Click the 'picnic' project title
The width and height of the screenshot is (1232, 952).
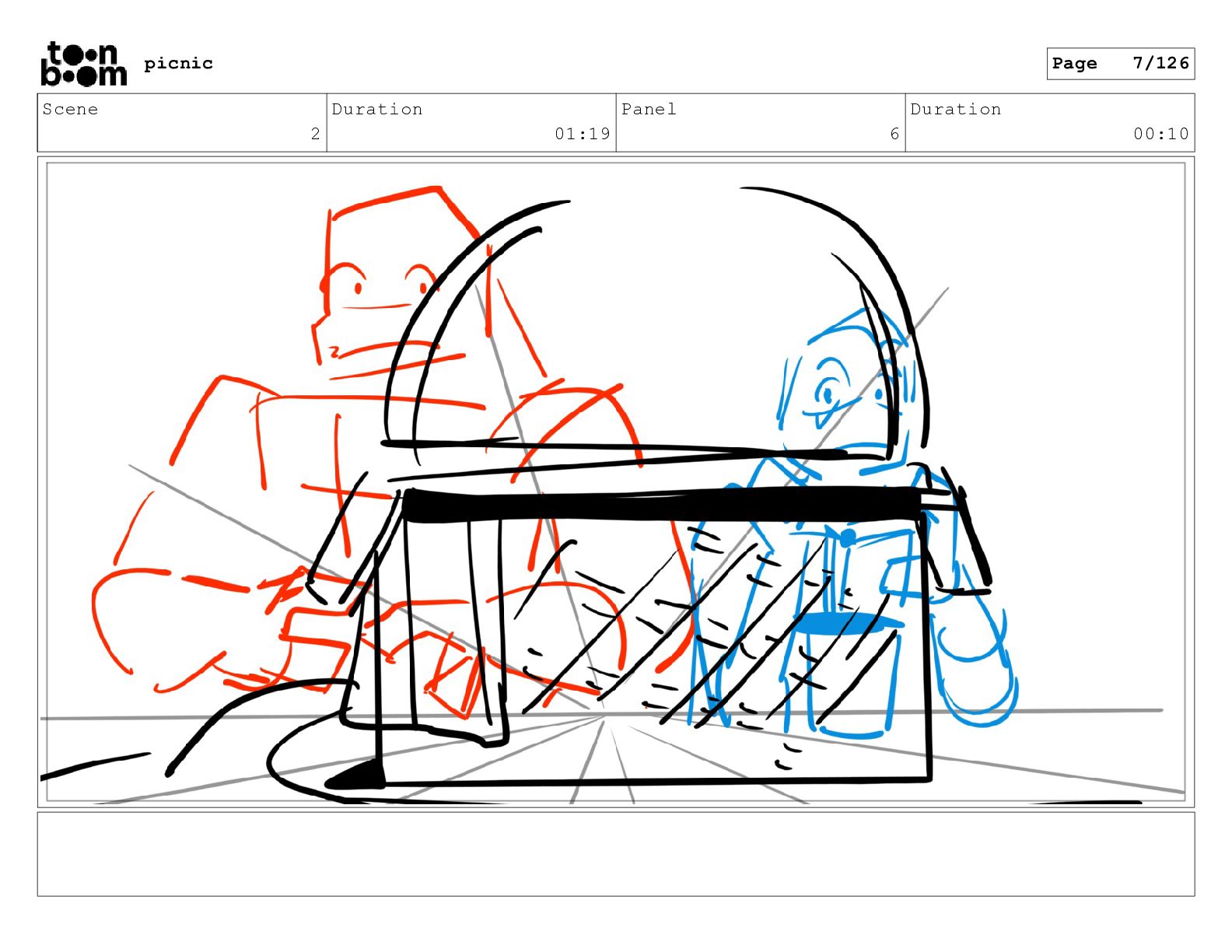click(178, 63)
